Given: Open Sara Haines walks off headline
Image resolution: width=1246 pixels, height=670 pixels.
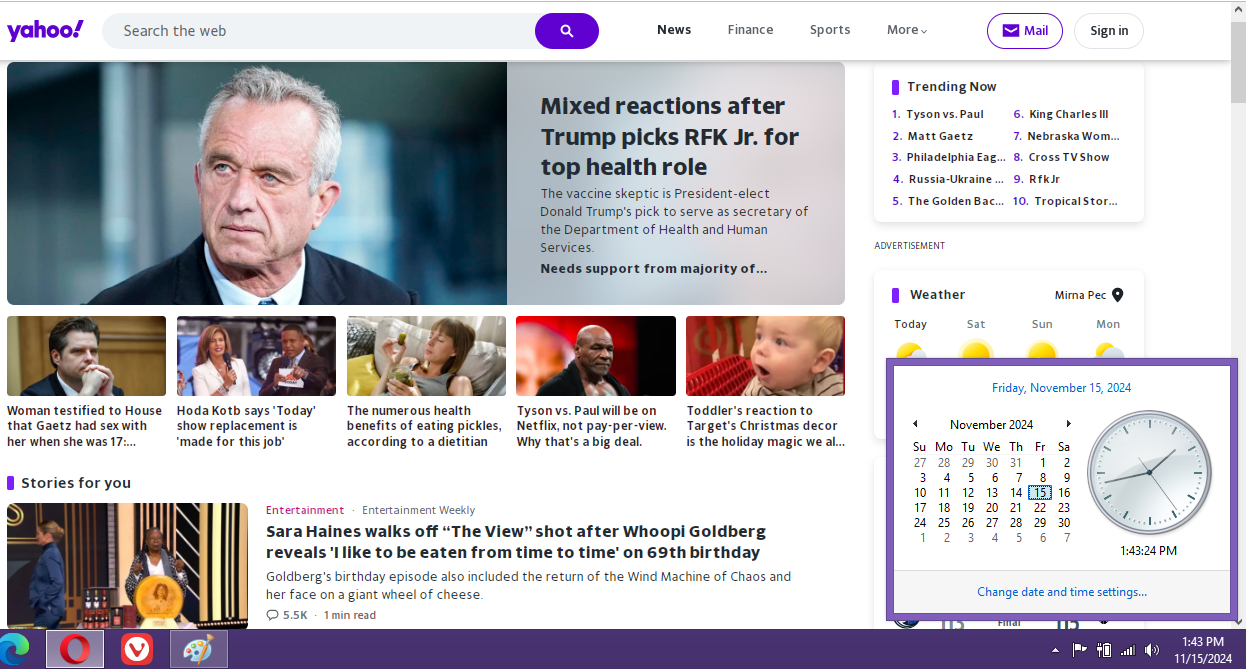Looking at the screenshot, I should [x=516, y=542].
